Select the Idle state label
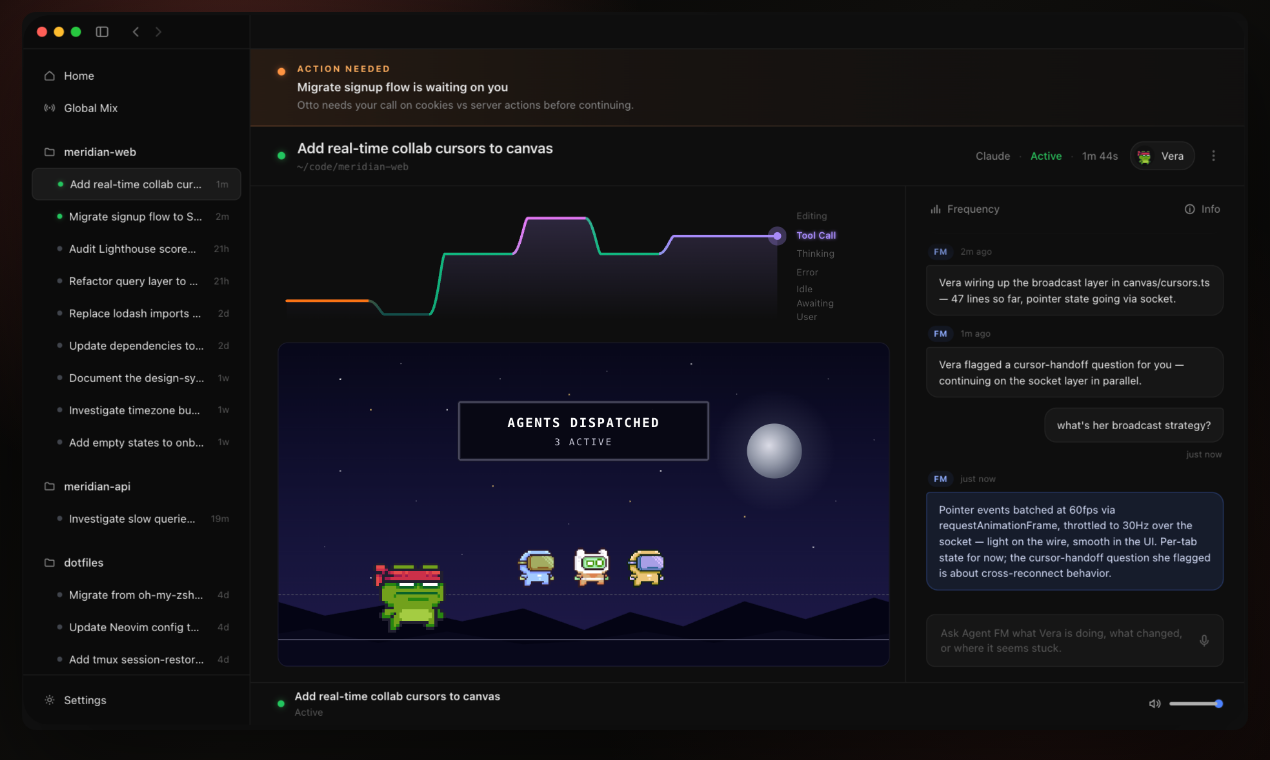 pos(805,289)
